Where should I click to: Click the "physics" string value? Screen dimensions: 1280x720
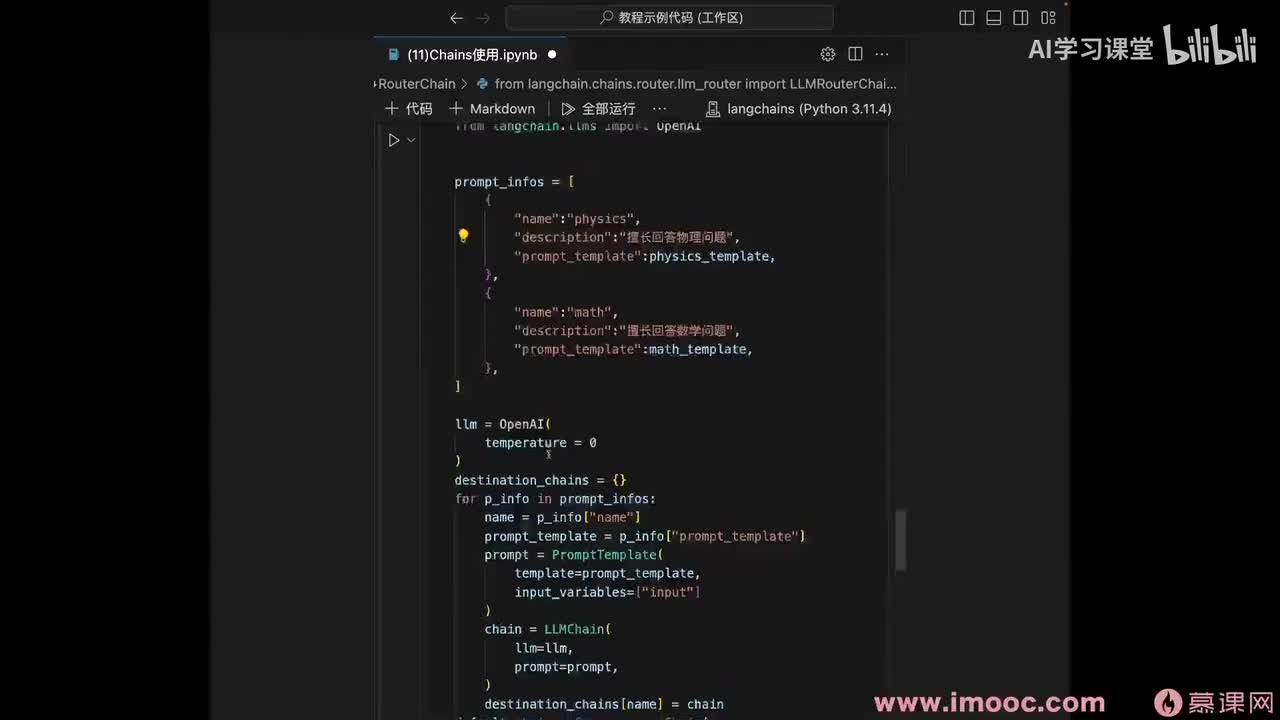603,219
